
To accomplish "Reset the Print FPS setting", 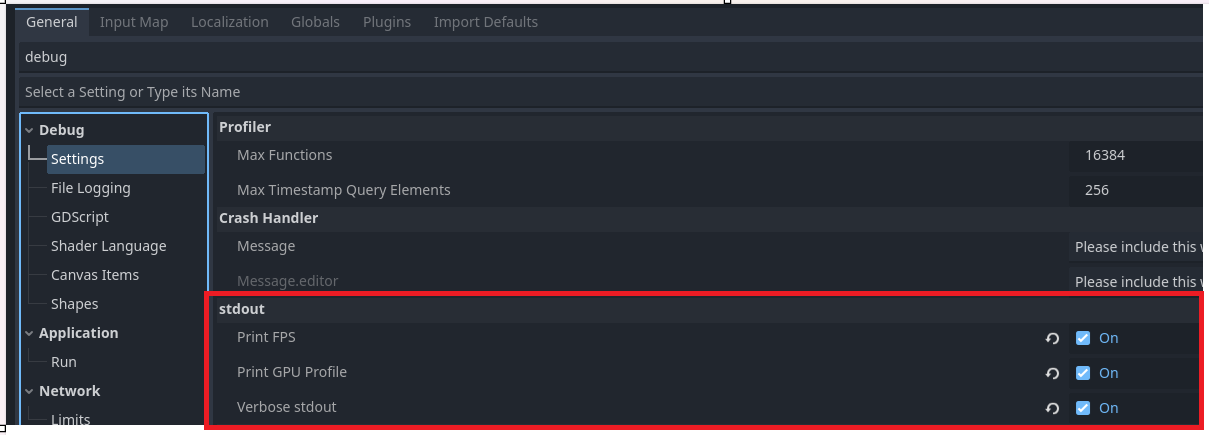I will (1052, 339).
